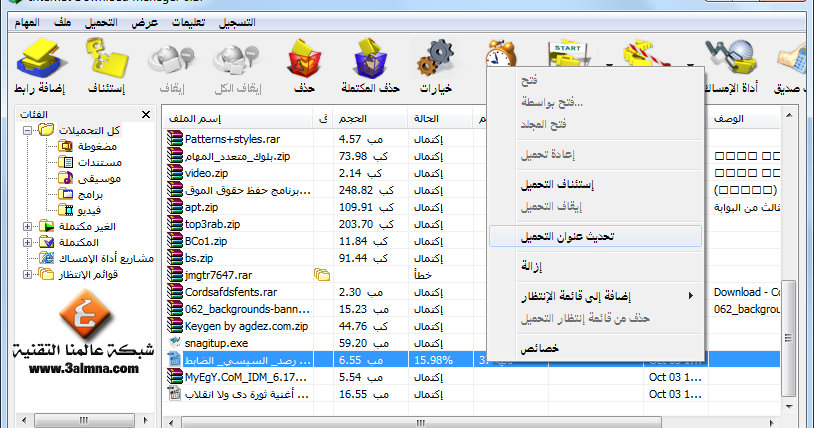The width and height of the screenshot is (814, 428).
Task: Choose Remove (إزالة) in context menu
Action: pyautogui.click(x=595, y=266)
